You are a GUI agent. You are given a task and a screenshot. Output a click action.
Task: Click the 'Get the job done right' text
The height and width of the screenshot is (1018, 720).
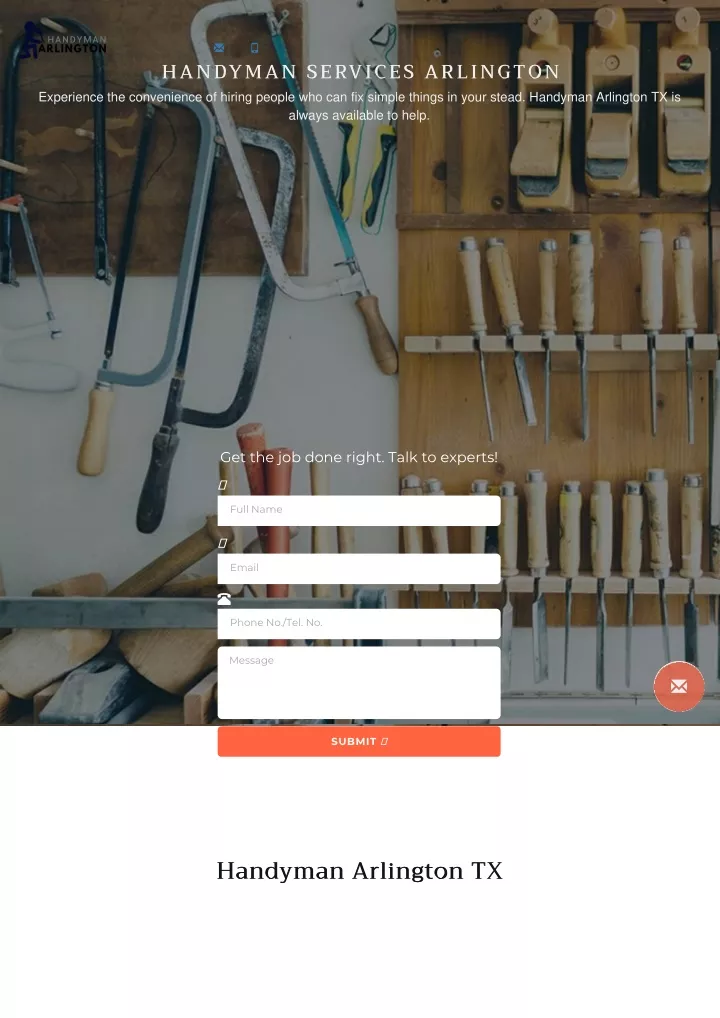pyautogui.click(x=359, y=457)
